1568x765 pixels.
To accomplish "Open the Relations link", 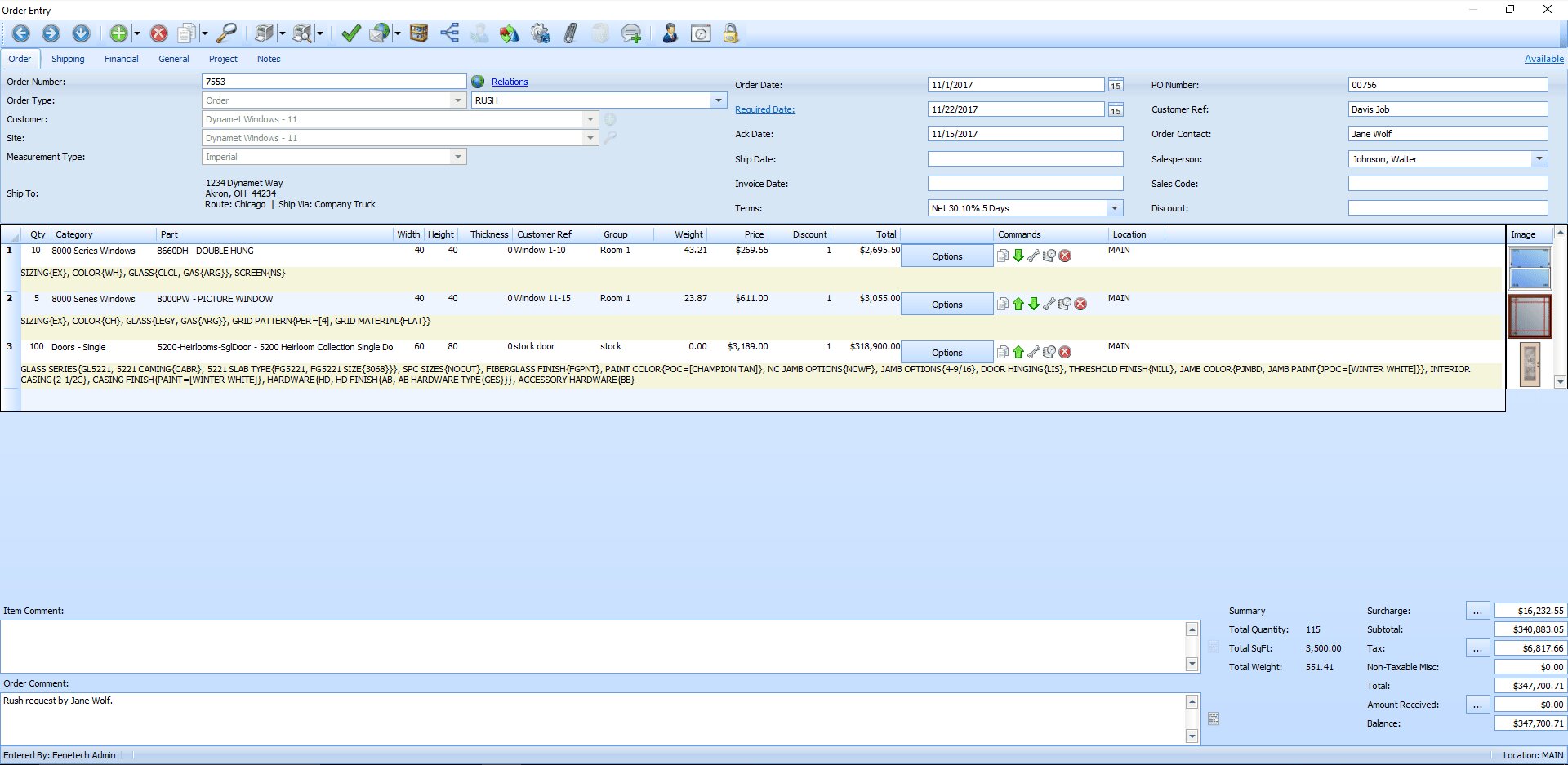I will click(x=510, y=82).
